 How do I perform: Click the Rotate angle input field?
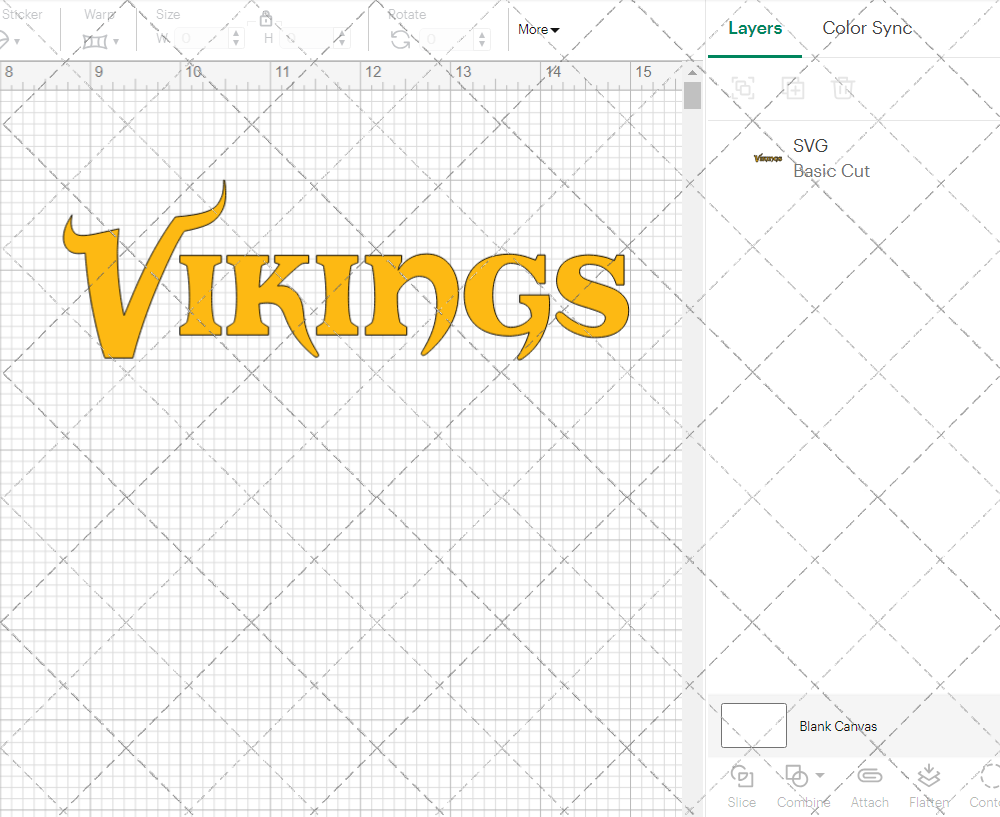tap(448, 39)
